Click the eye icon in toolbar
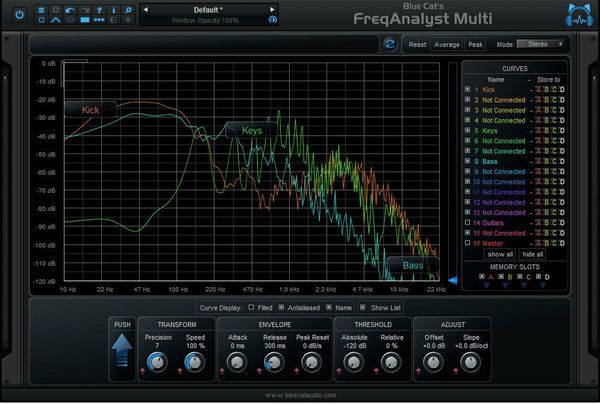 click(x=70, y=20)
